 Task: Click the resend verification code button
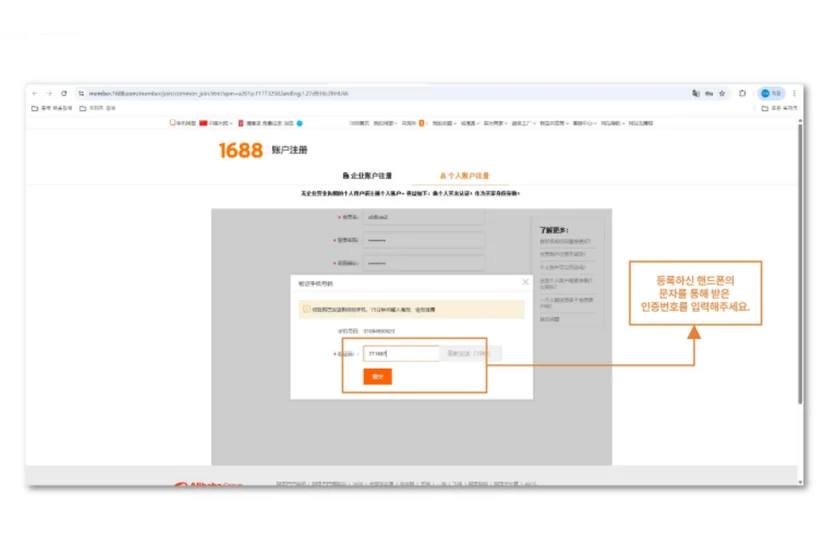click(471, 353)
